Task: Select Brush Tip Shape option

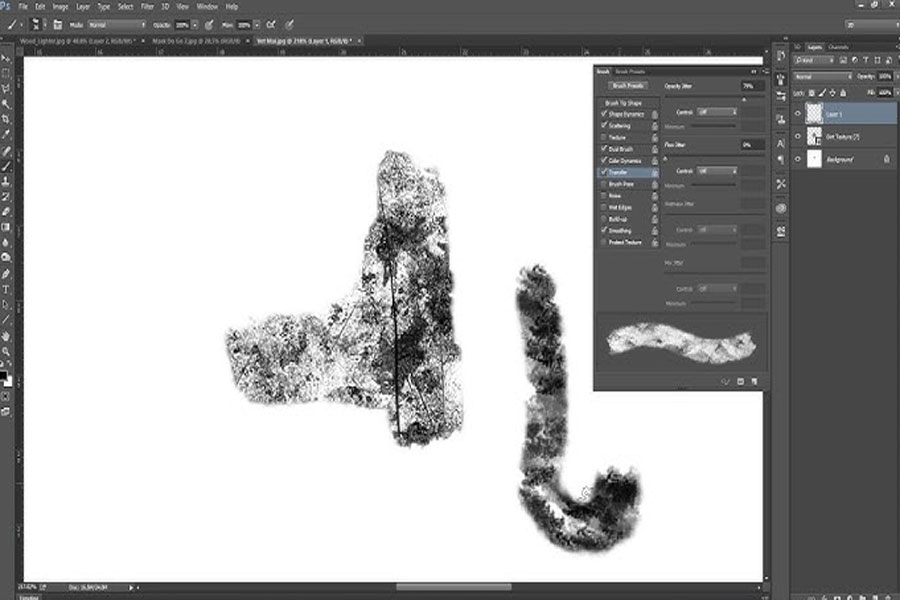Action: point(623,103)
